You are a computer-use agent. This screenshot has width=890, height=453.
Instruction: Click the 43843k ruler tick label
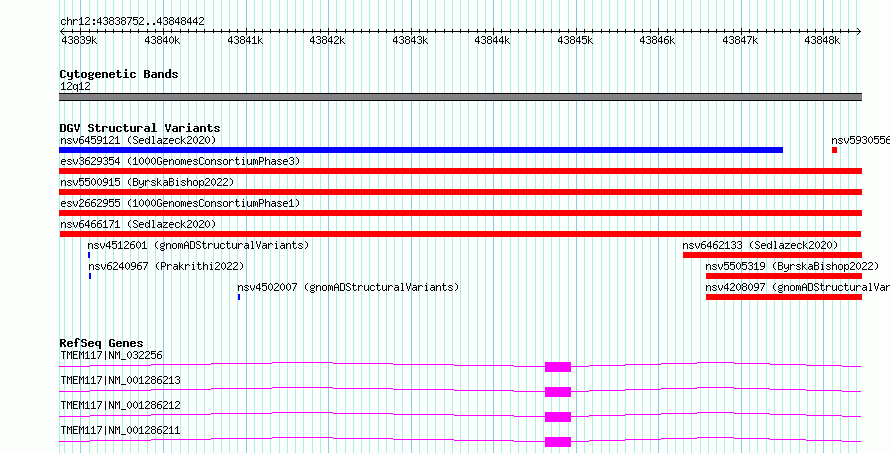[x=410, y=40]
